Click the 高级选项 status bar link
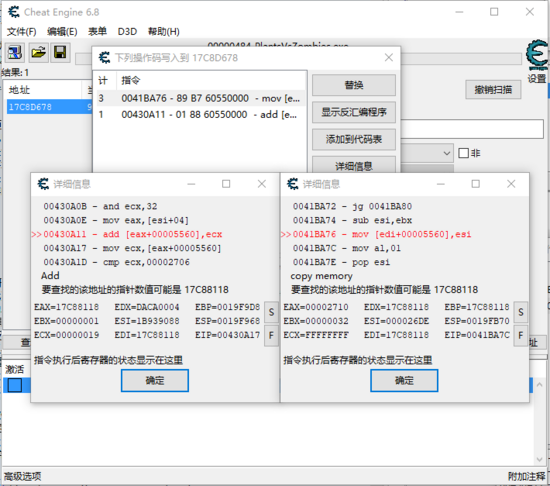Viewport: 550px width, 486px height. point(22,477)
